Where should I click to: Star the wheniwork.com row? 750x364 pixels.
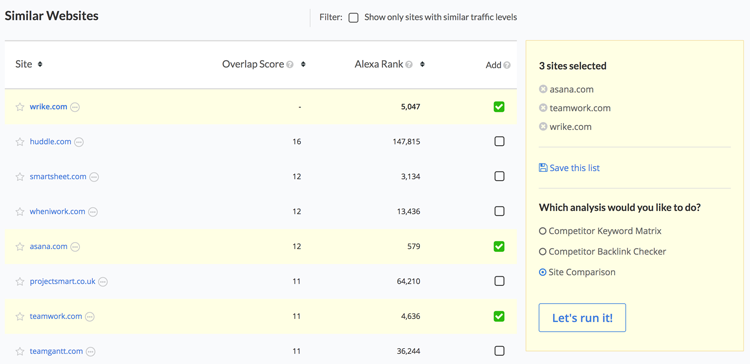(x=20, y=212)
